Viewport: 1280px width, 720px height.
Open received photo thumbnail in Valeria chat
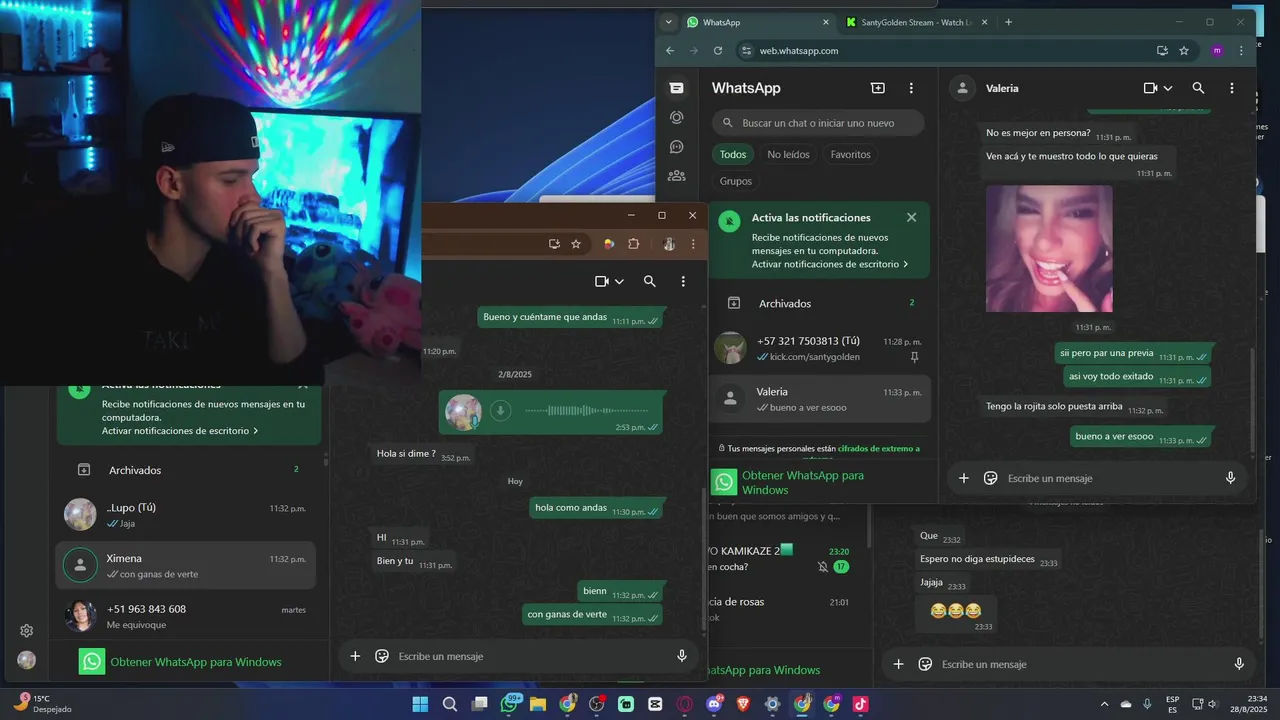click(1049, 248)
